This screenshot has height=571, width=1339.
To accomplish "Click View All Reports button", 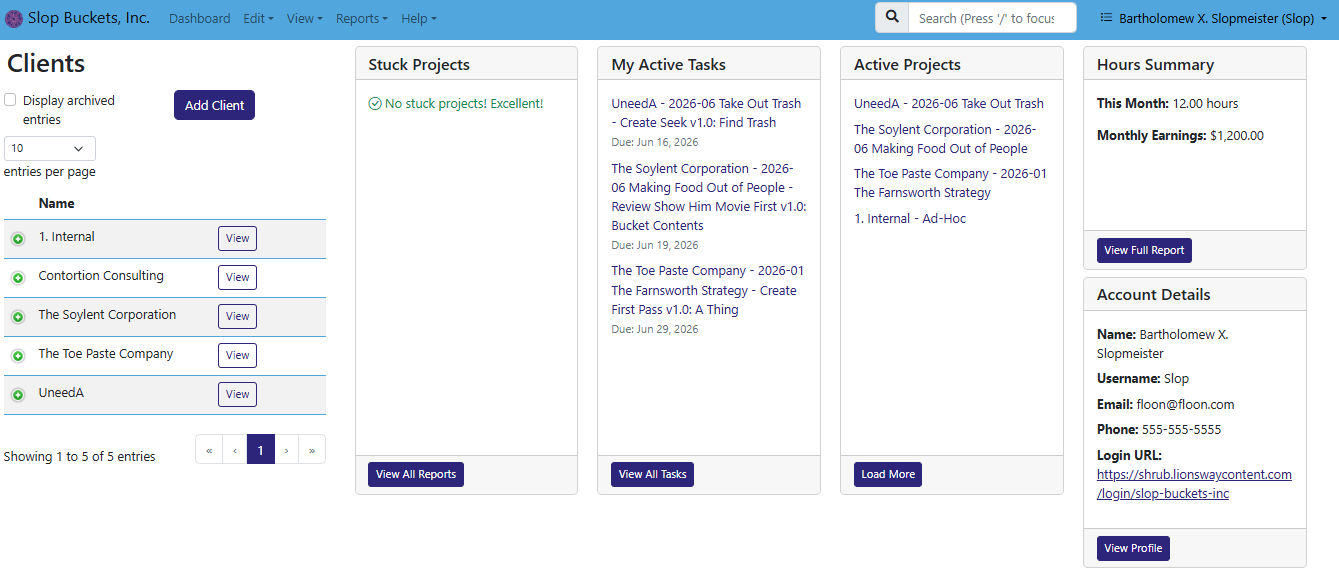I will 416,474.
